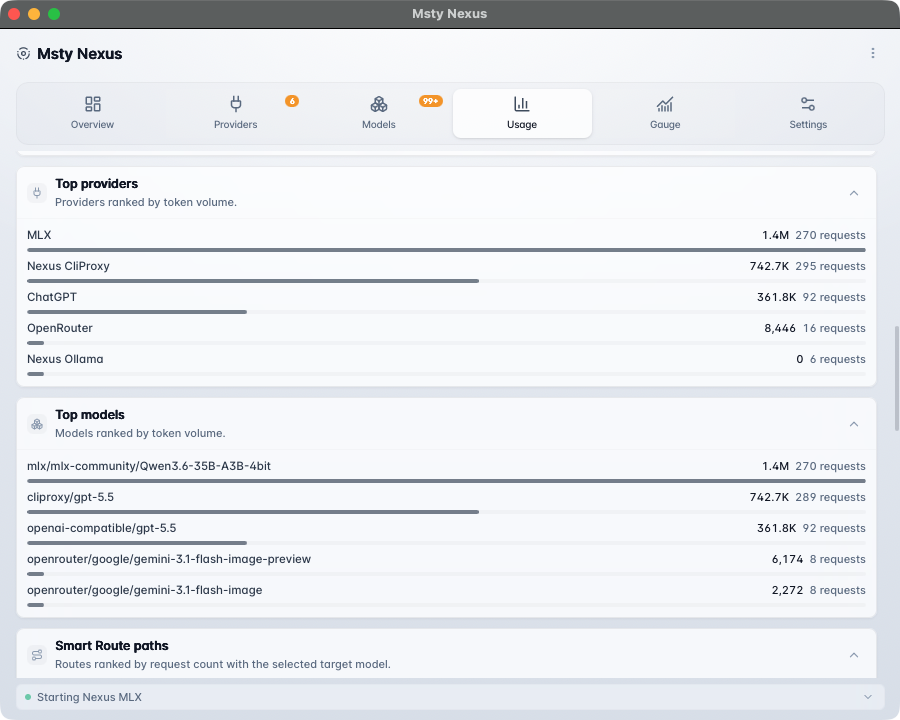Viewport: 900px width, 720px height.
Task: Click the Settings sliders icon
Action: point(808,104)
